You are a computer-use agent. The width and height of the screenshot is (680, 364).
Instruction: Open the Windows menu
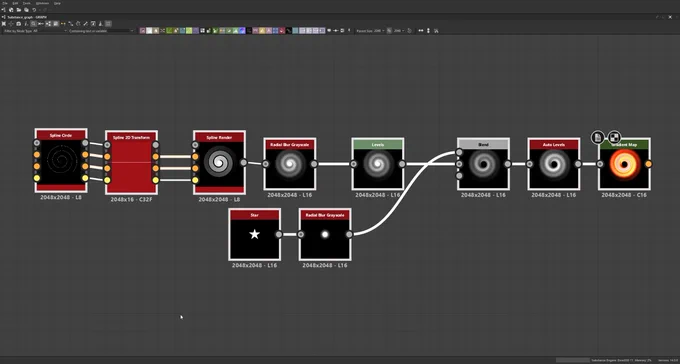(x=42, y=3)
